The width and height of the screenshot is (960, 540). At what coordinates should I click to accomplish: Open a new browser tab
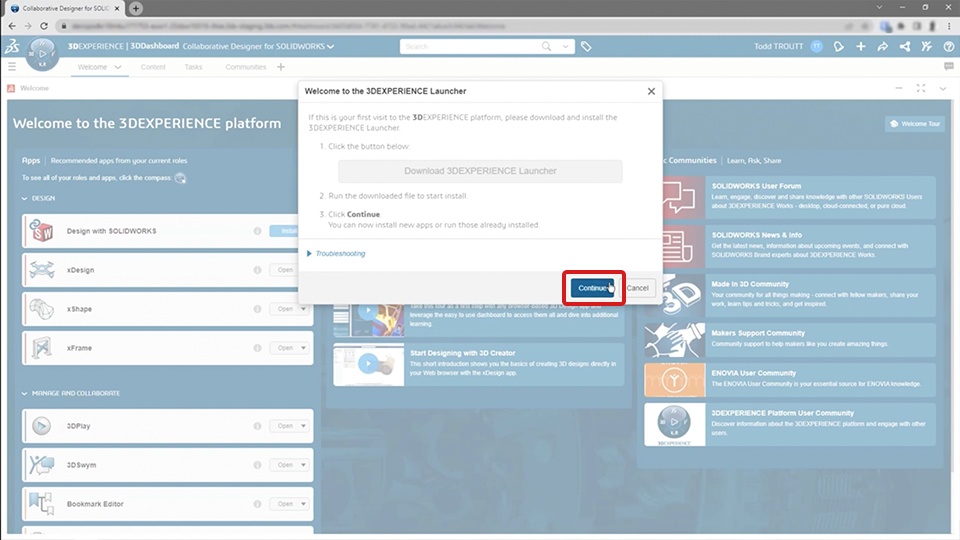tap(136, 9)
